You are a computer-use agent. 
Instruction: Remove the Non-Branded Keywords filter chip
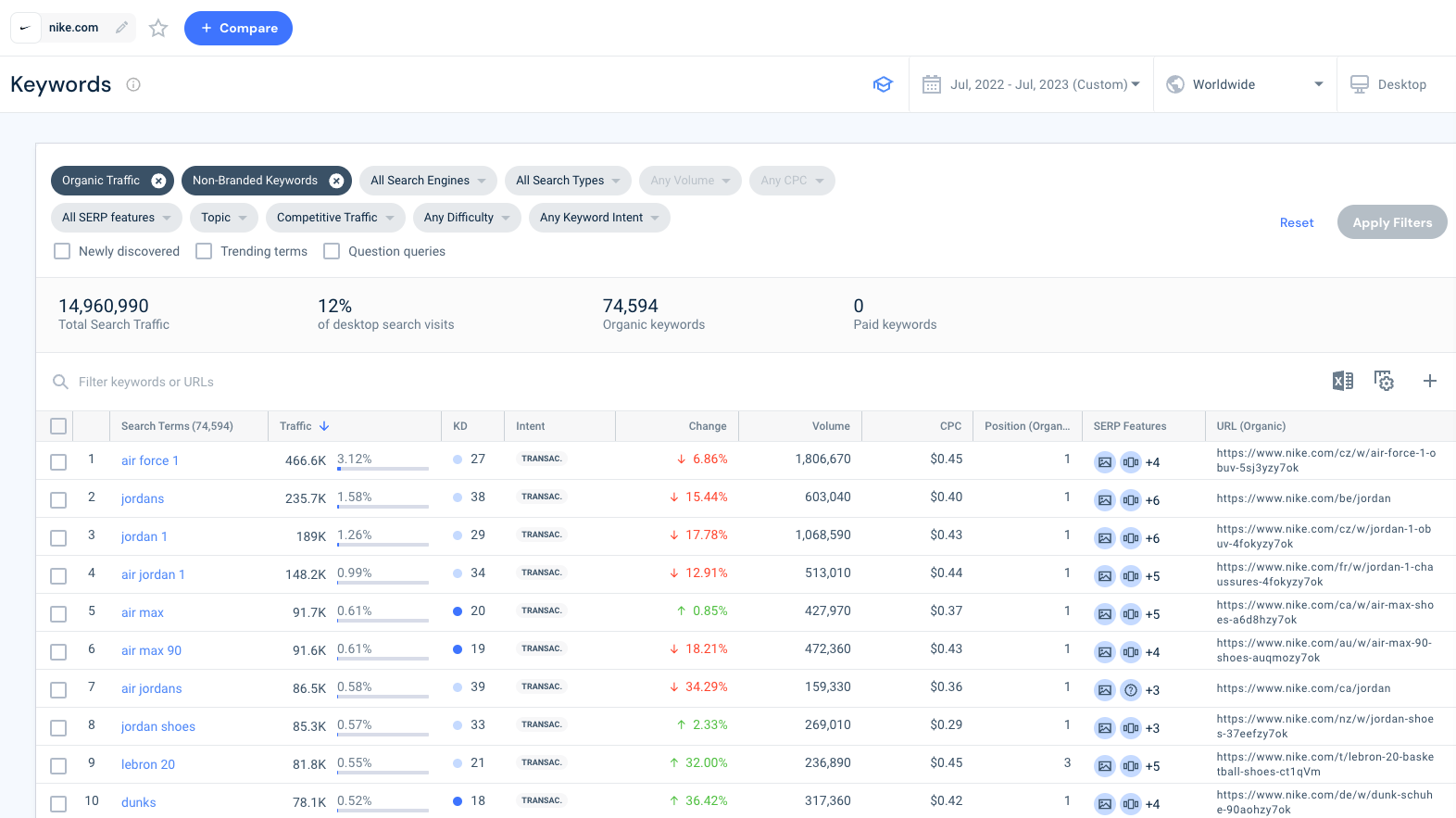[x=336, y=181]
